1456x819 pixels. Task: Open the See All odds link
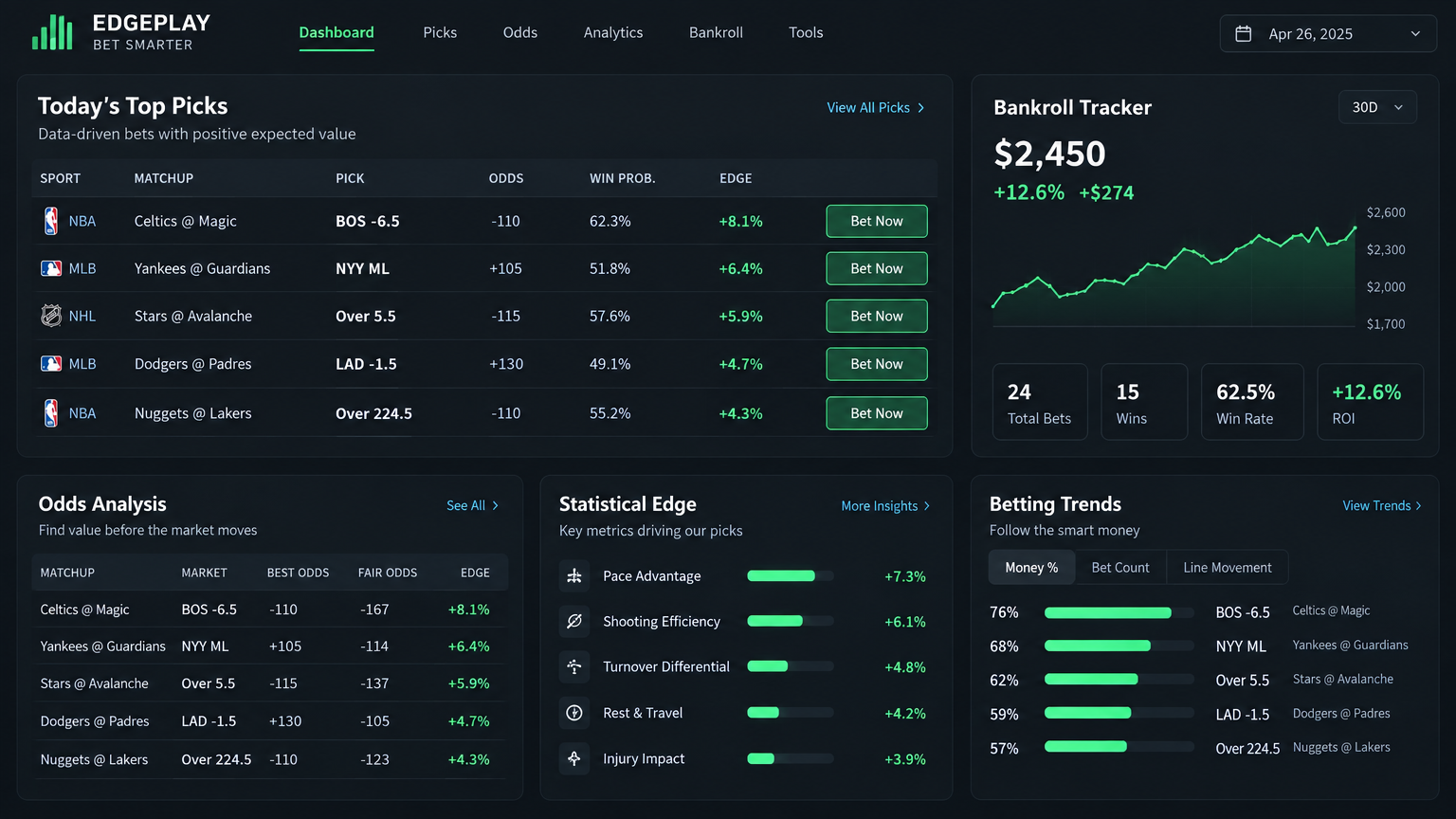[x=473, y=506]
